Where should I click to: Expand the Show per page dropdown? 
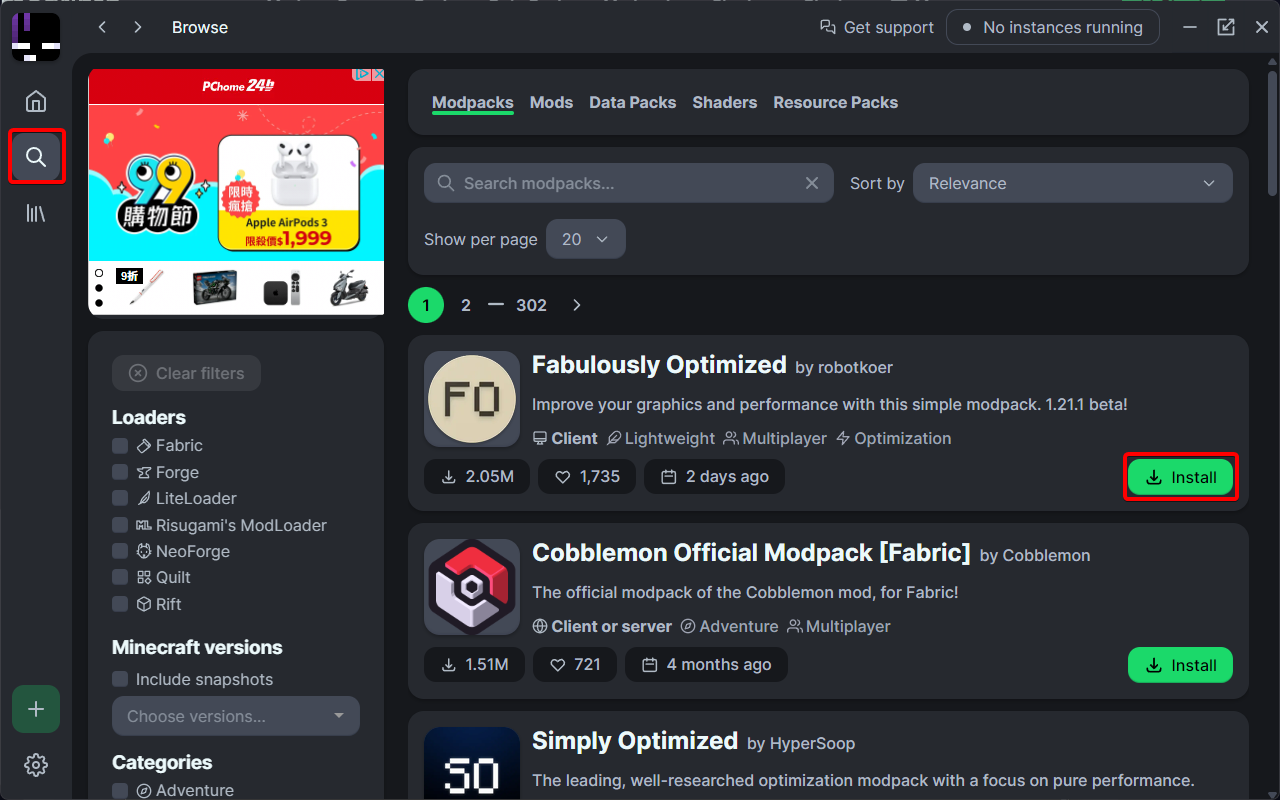[x=586, y=239]
